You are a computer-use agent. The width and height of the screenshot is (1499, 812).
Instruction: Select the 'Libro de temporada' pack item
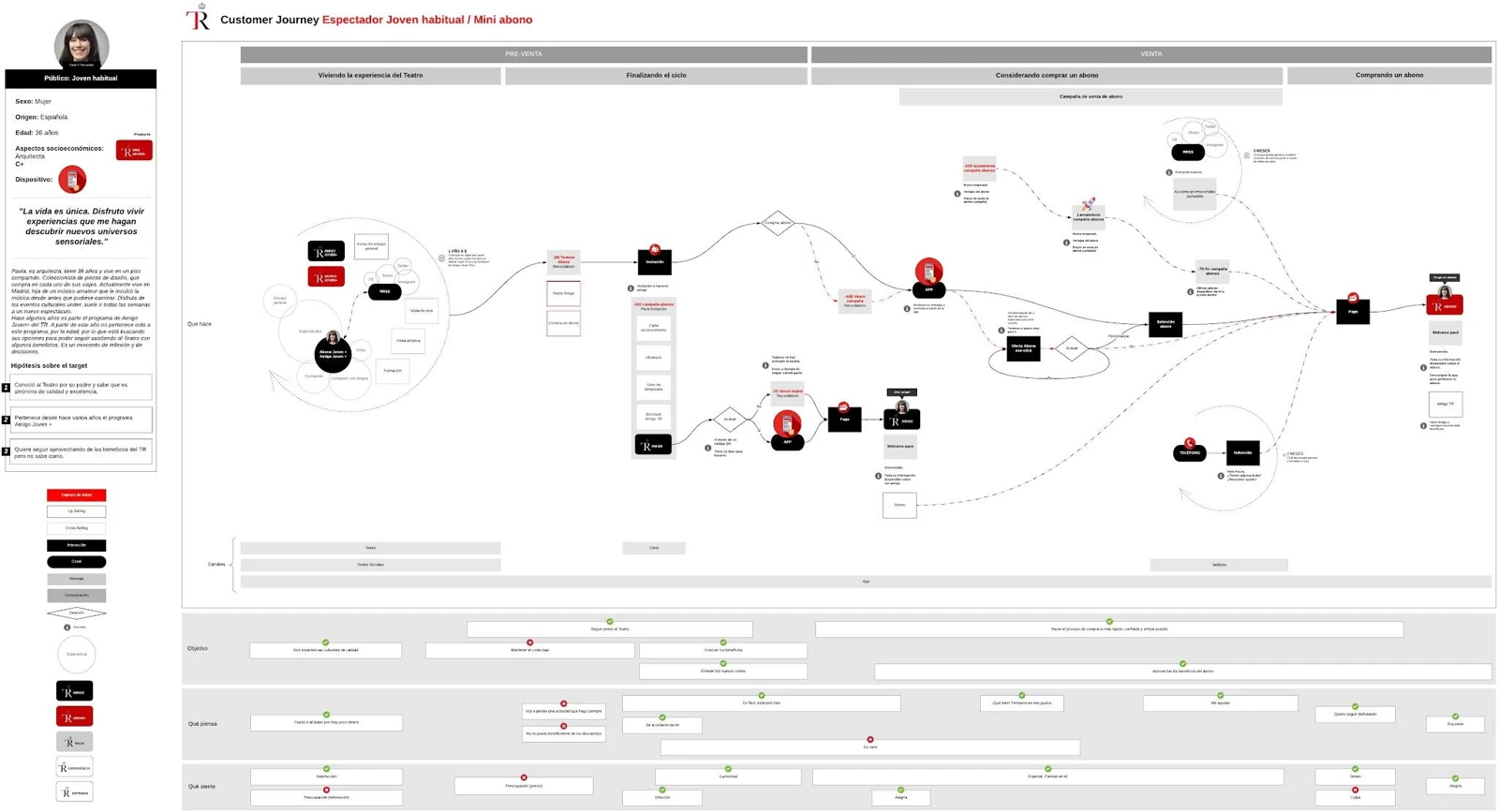click(653, 386)
